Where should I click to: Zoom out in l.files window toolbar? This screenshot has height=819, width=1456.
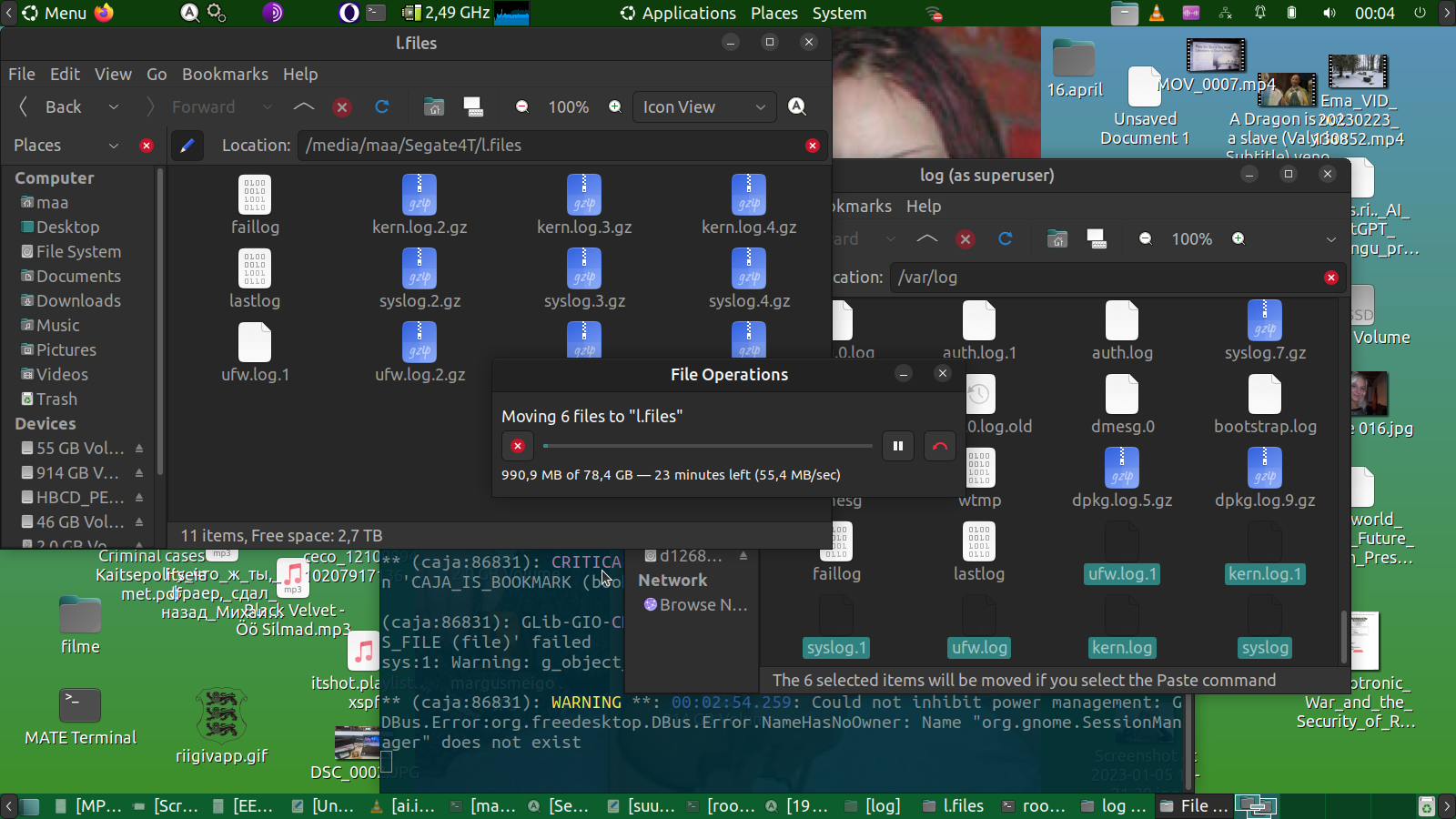pos(522,107)
